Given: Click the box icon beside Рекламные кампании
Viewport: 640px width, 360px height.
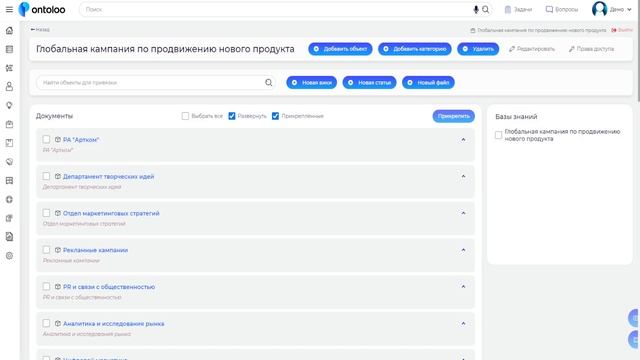Looking at the screenshot, I should point(58,250).
